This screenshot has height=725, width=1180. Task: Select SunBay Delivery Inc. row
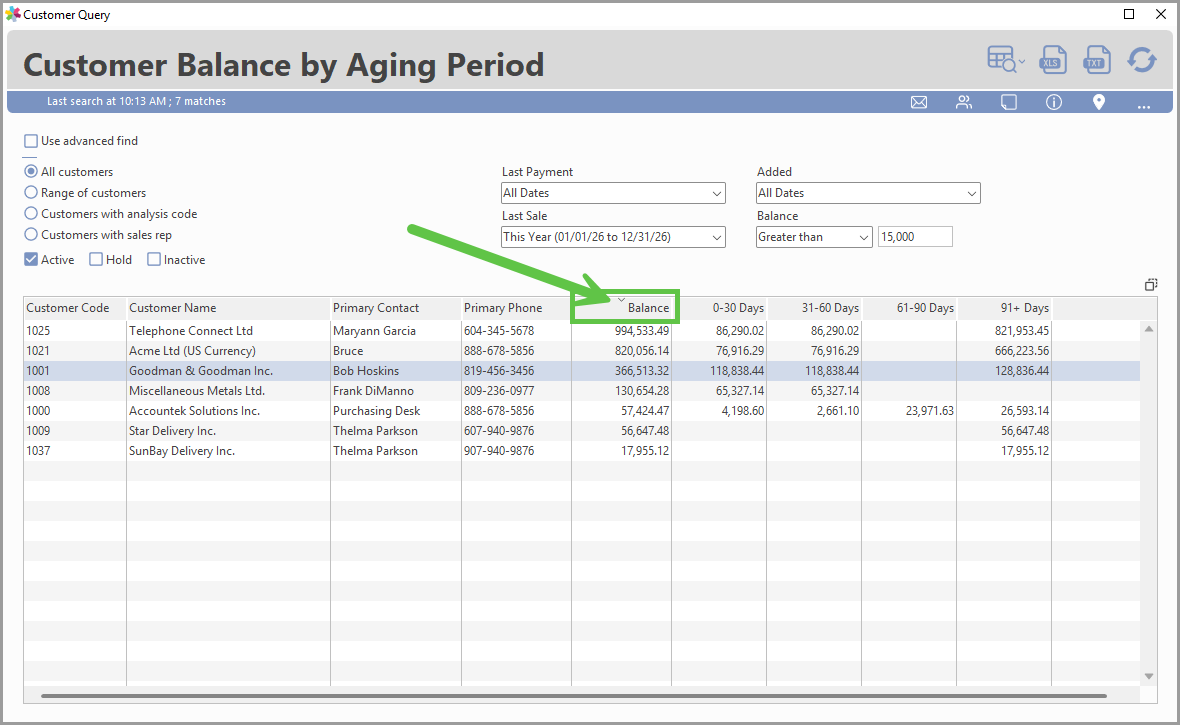582,451
